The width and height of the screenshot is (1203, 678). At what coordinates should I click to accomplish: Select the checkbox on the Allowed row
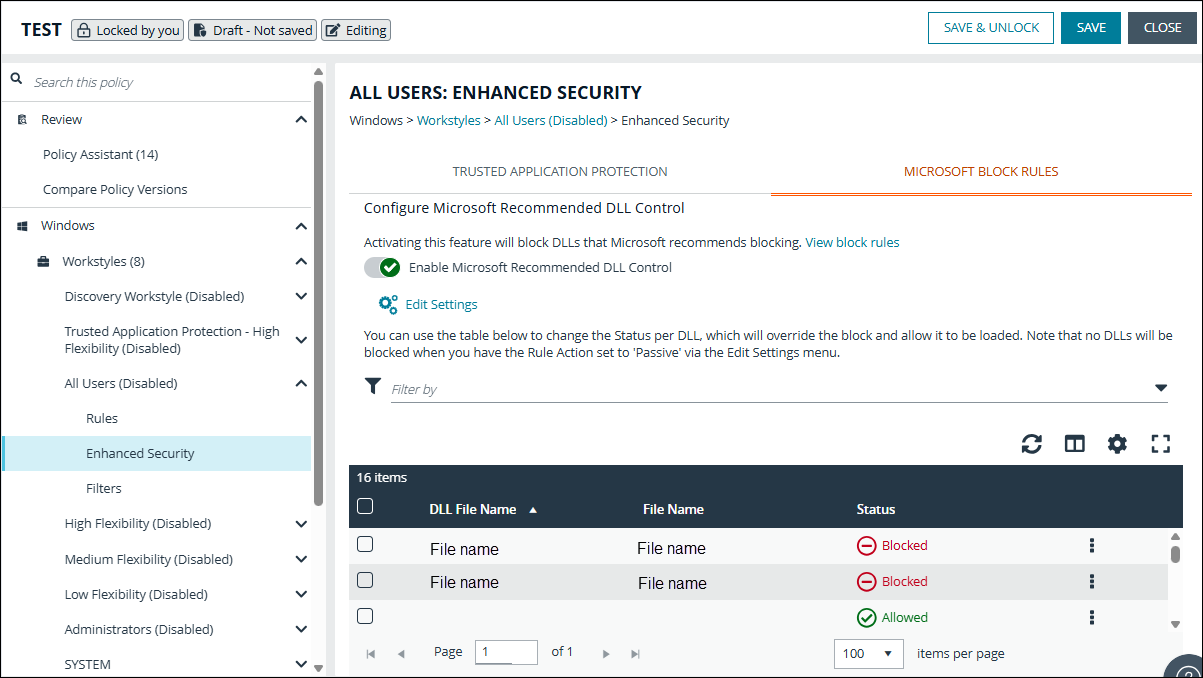365,615
